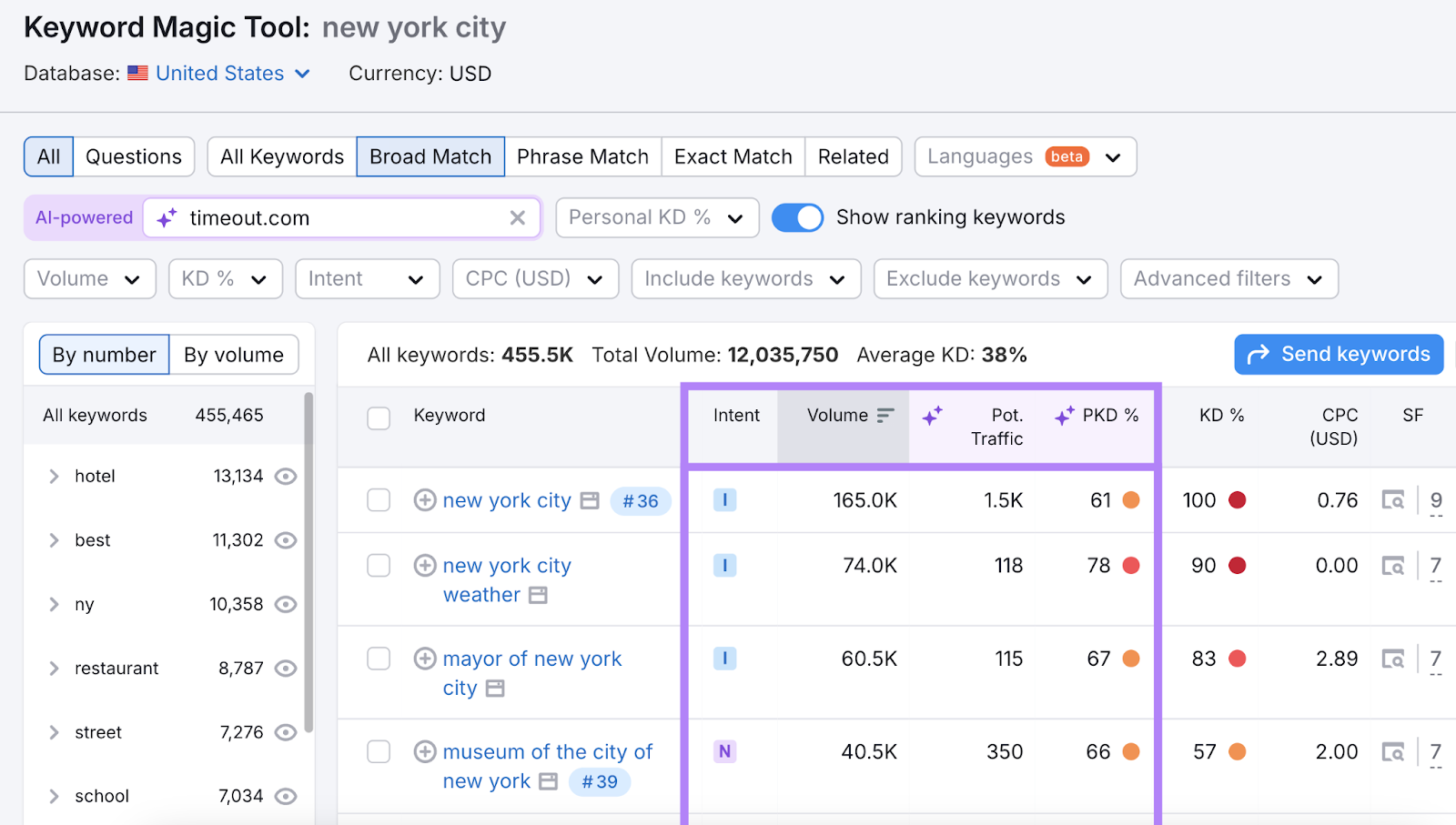This screenshot has height=825, width=1456.
Task: Click the ranking position badge #36
Action: [641, 501]
